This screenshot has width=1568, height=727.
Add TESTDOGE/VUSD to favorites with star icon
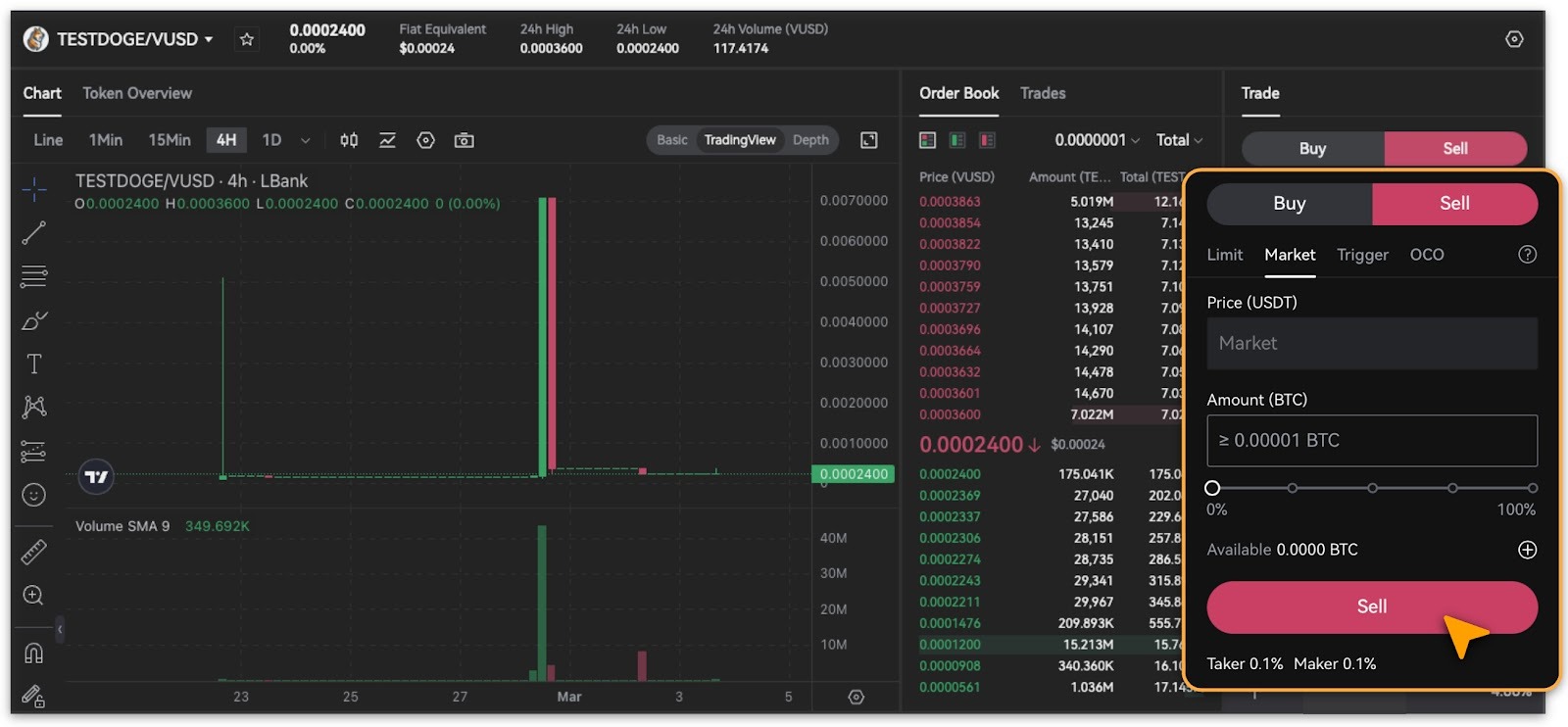point(247,39)
